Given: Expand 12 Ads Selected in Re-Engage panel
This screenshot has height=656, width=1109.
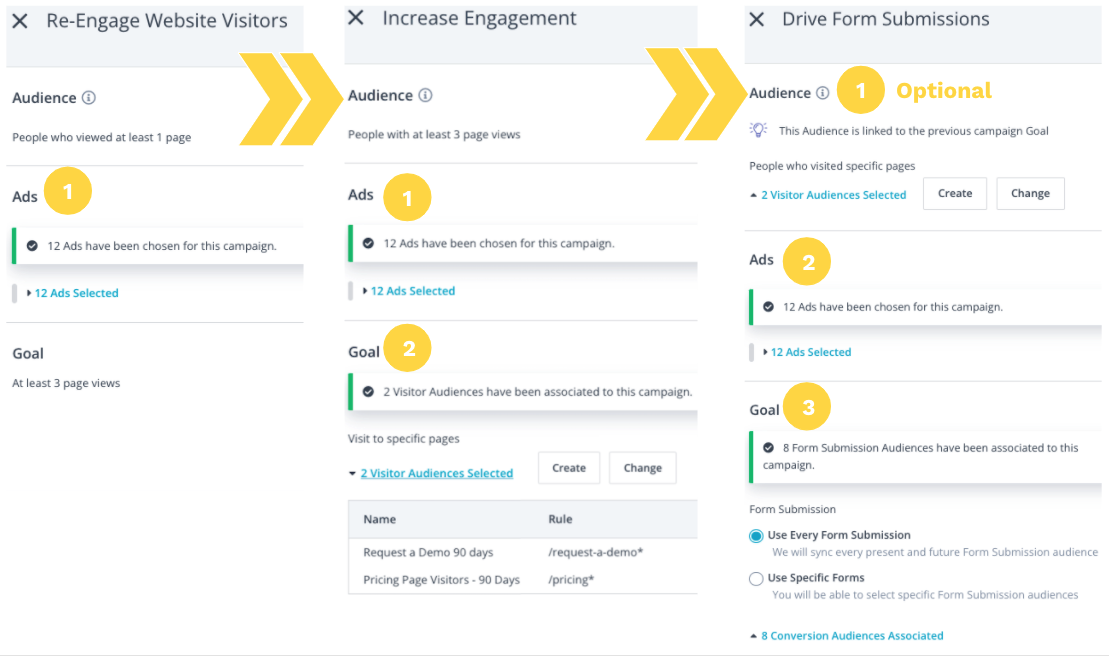Looking at the screenshot, I should (x=76, y=293).
